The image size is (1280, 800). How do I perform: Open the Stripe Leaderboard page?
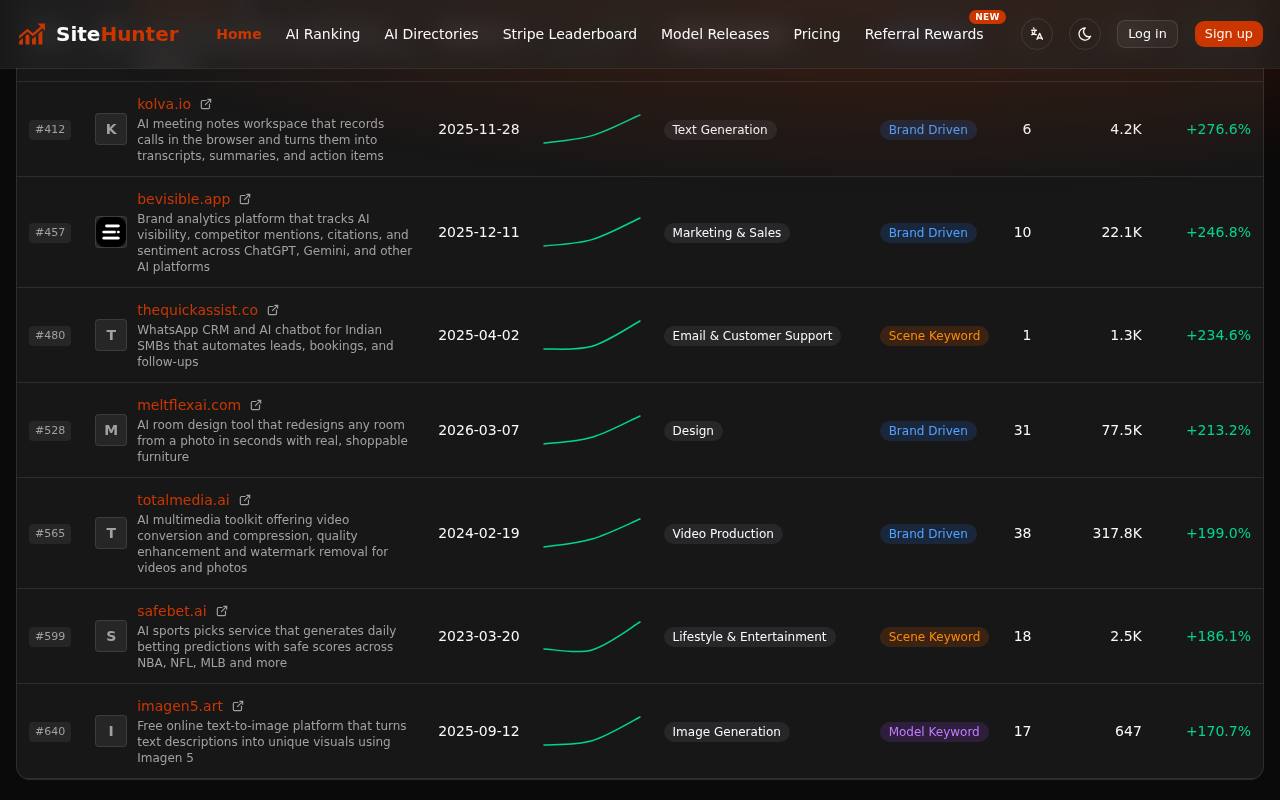(570, 34)
